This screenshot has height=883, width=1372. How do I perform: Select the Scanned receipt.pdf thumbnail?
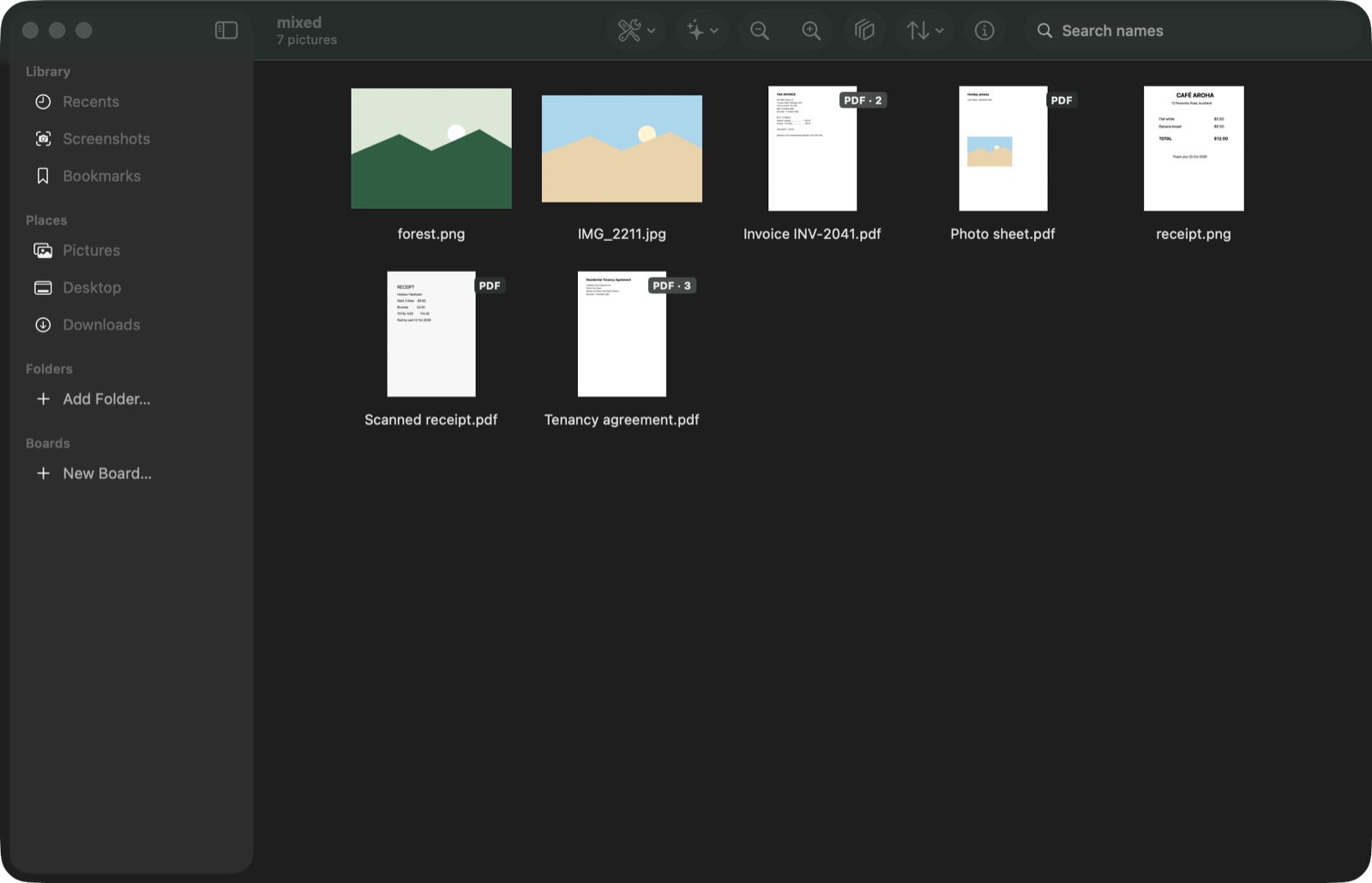point(431,334)
